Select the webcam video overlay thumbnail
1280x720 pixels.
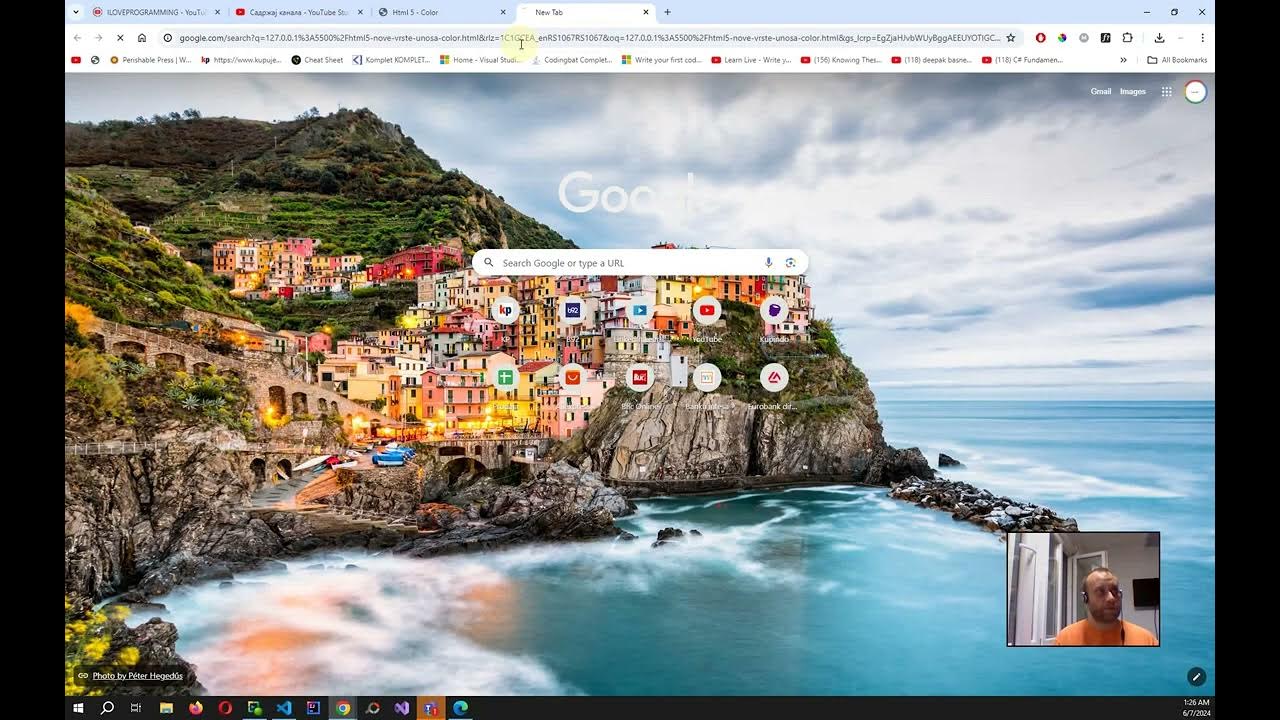[x=1083, y=589]
